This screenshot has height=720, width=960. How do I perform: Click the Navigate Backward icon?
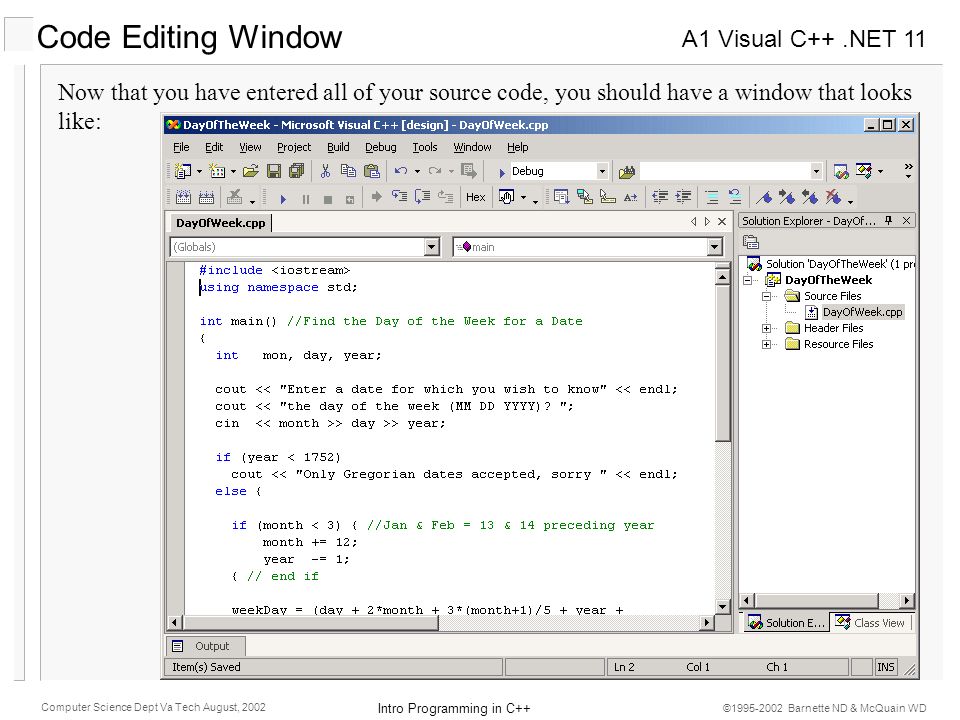point(468,171)
